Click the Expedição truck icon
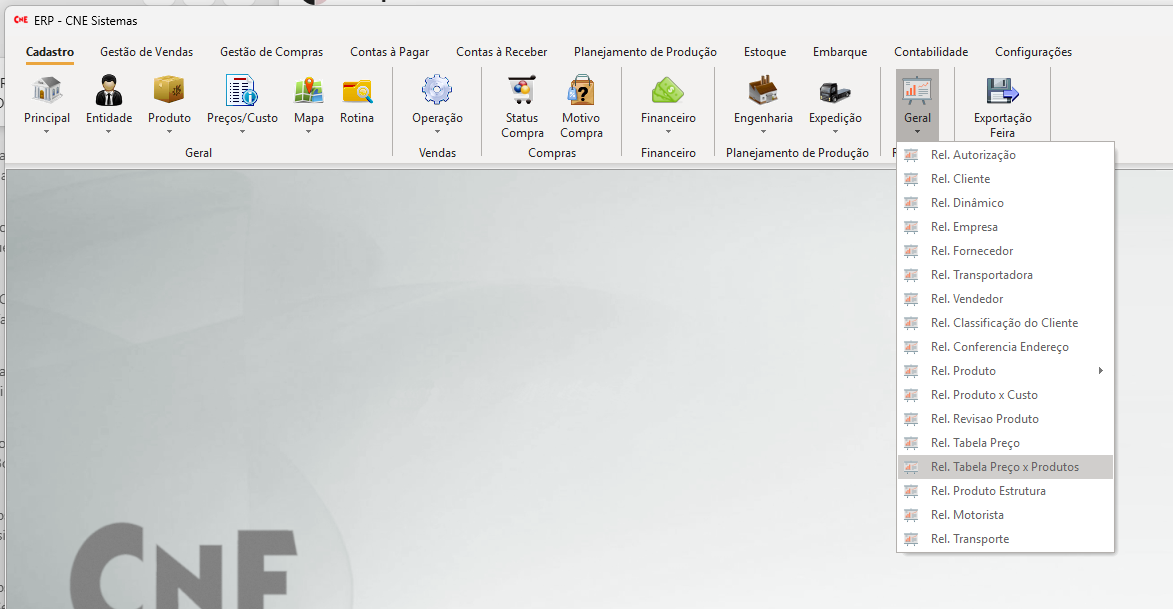Screen dimensions: 1173x609 [x=835, y=91]
